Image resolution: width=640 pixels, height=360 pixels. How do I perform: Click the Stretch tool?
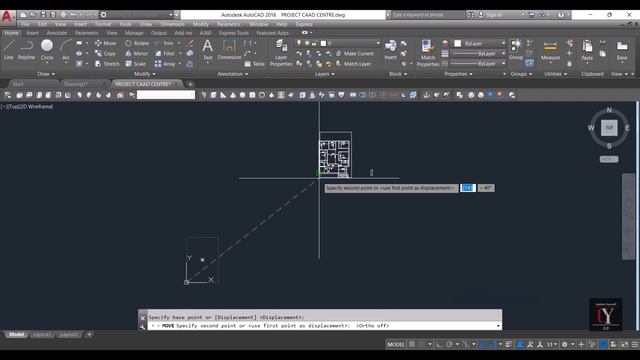[x=107, y=64]
